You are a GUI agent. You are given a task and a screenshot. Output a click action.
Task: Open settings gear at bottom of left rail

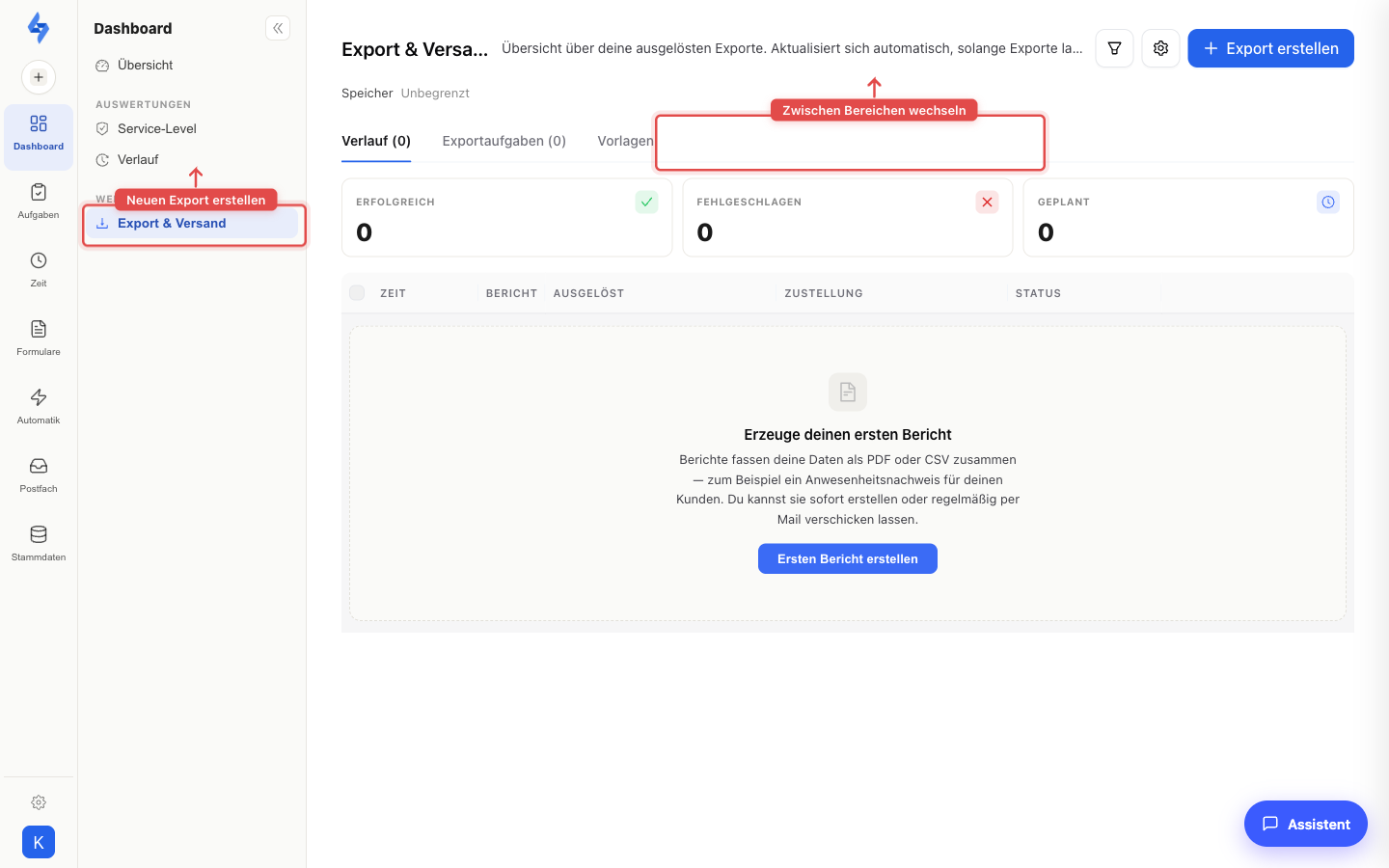coord(39,802)
